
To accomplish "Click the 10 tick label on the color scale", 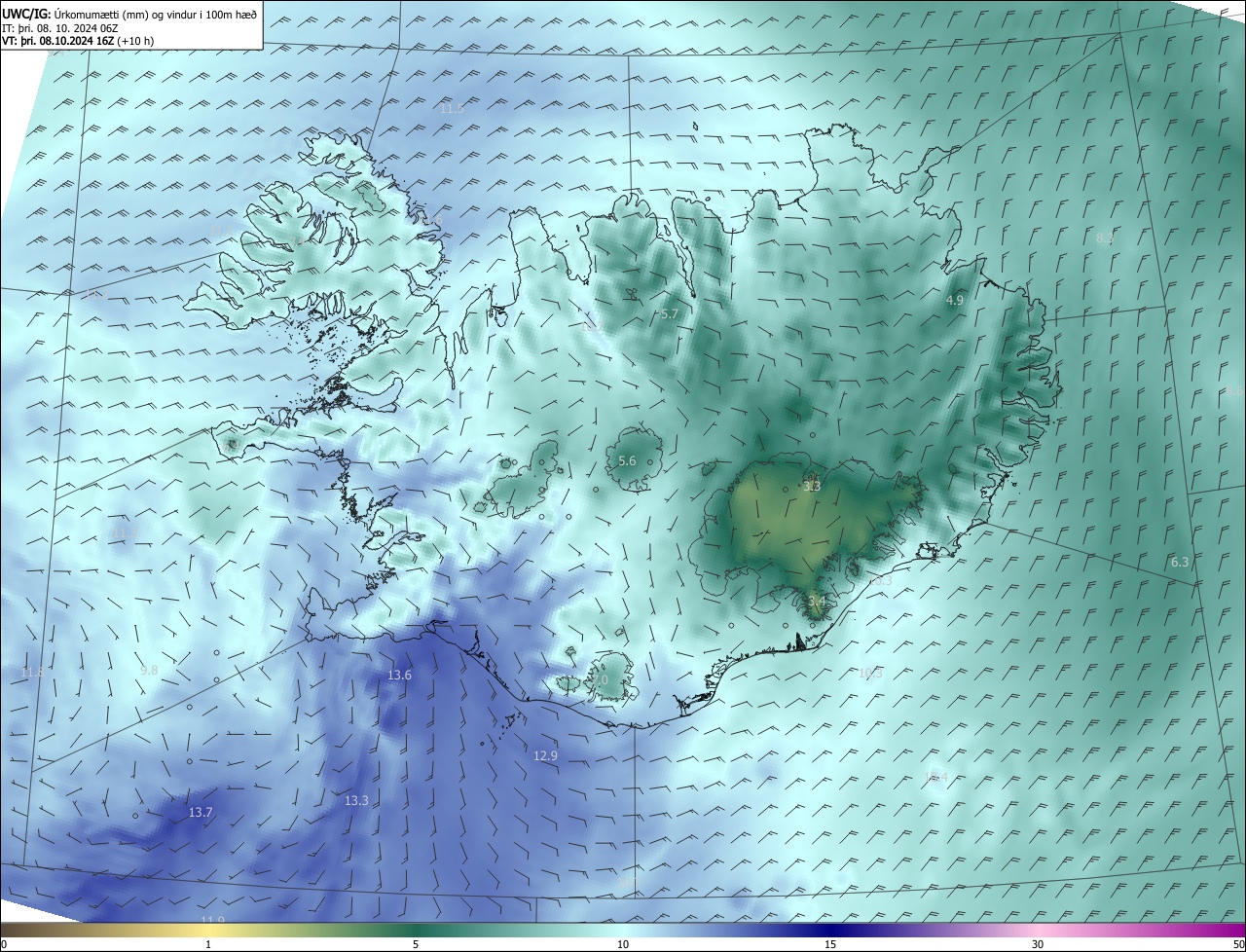I will tap(623, 944).
